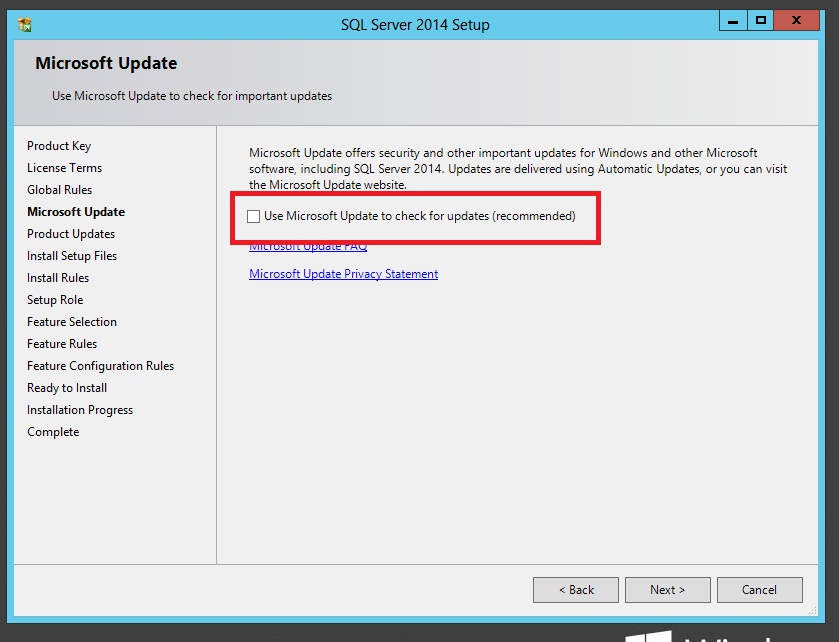Open the Microsoft Update Privacy Statement link
The width and height of the screenshot is (839, 642).
click(x=344, y=274)
